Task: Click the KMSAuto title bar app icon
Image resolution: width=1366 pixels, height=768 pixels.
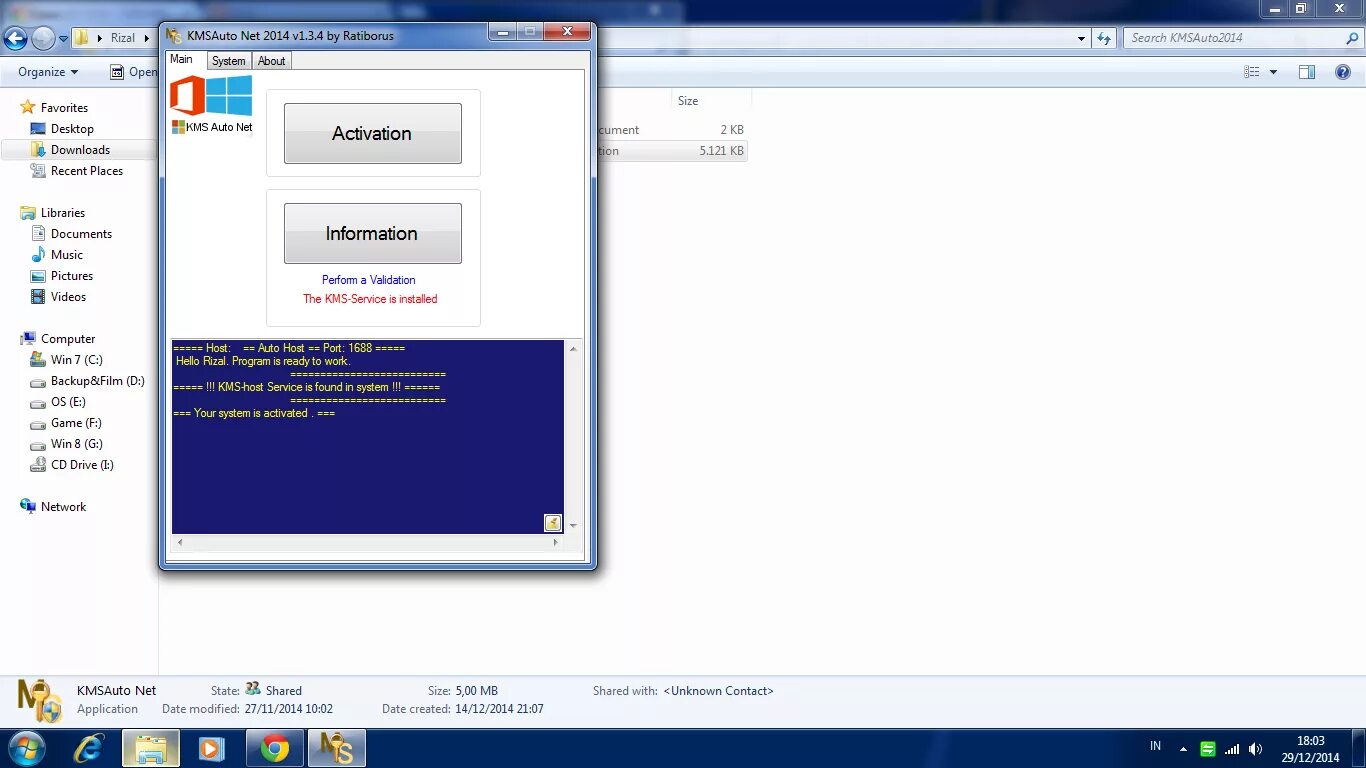Action: tap(175, 36)
